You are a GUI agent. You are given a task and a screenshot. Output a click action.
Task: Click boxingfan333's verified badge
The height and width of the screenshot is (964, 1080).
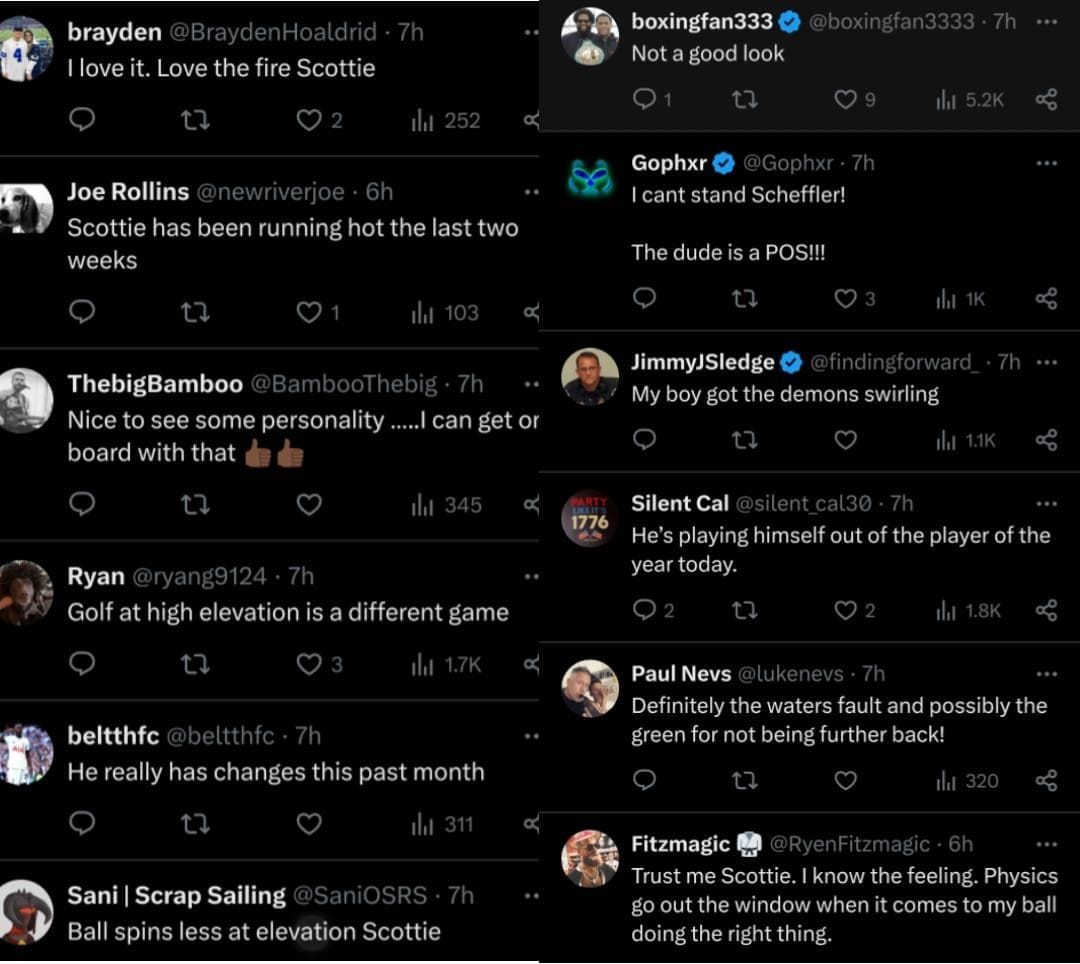coord(790,21)
